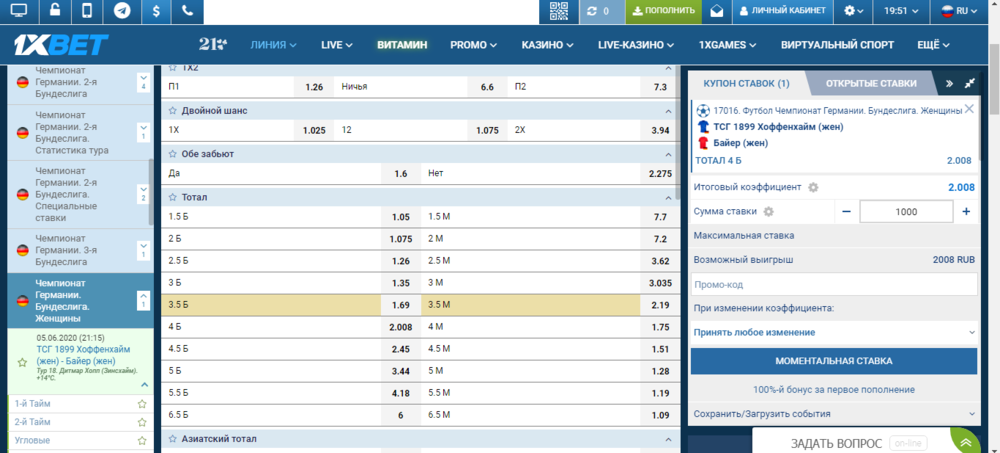
Task: Open the mobile apps phone icon
Action: 87,11
